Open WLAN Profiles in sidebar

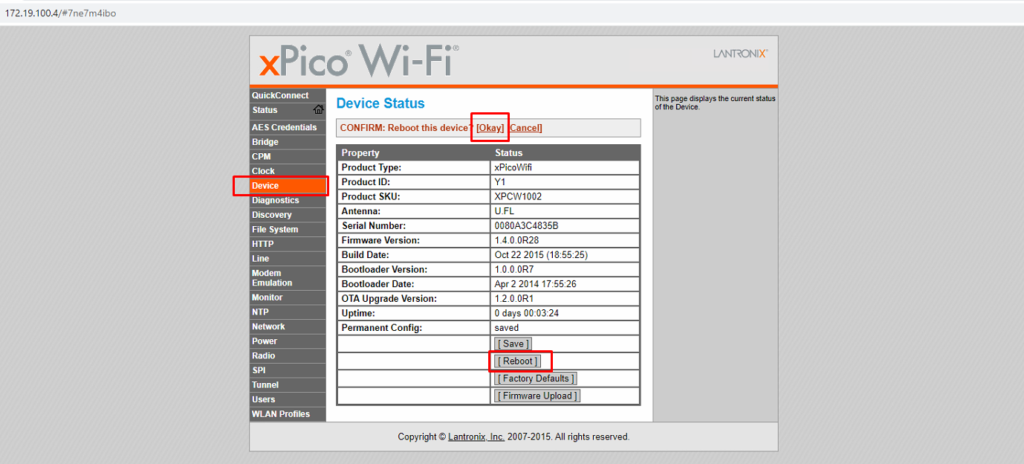coord(280,414)
